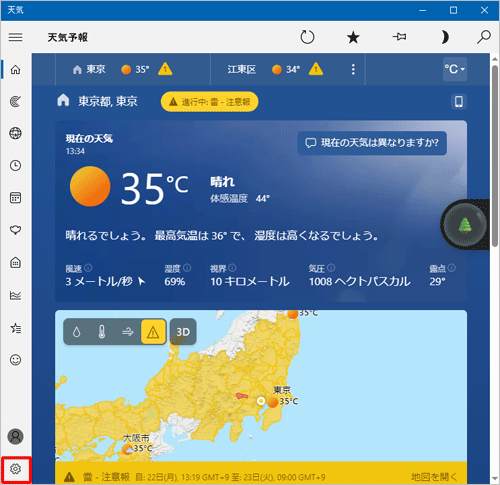500x485 pixels.
Task: Click scrollbar down arrow
Action: pyautogui.click(x=495, y=479)
